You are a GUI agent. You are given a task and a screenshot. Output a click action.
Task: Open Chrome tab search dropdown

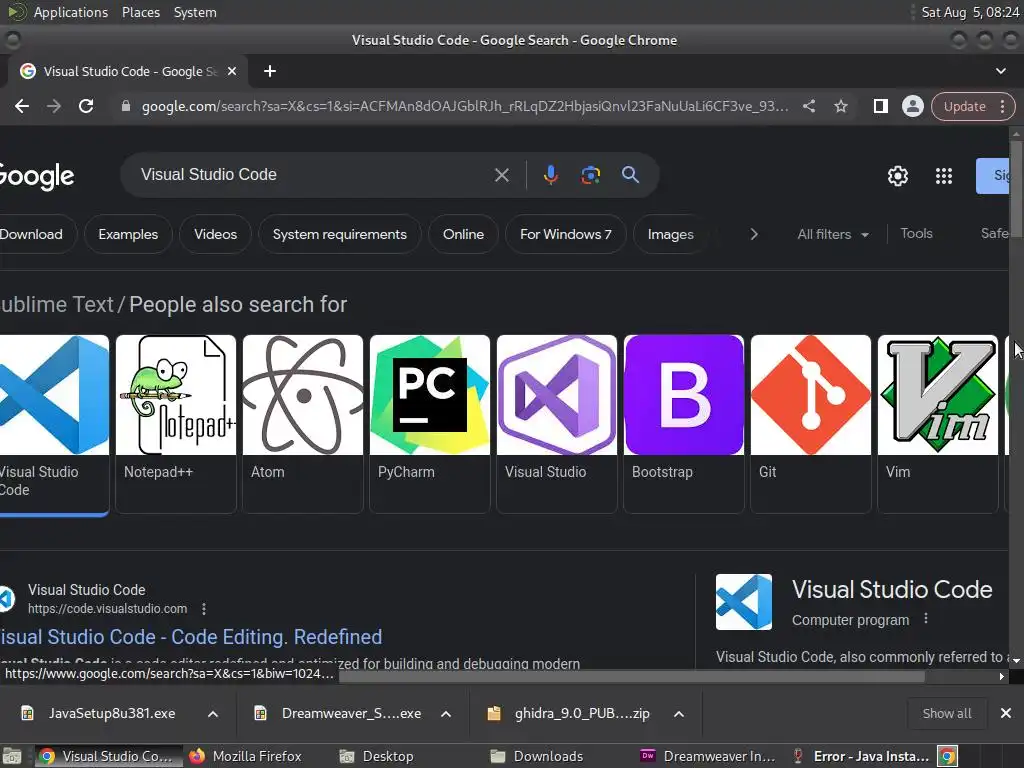tap(1000, 71)
